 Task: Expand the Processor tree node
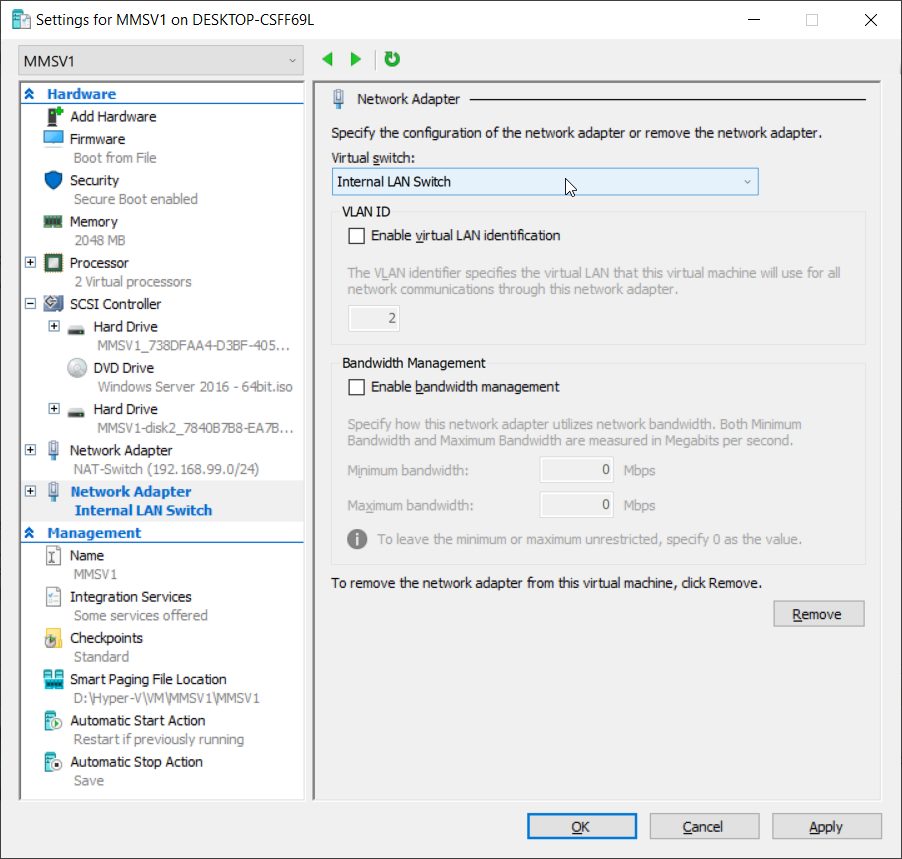click(x=30, y=262)
